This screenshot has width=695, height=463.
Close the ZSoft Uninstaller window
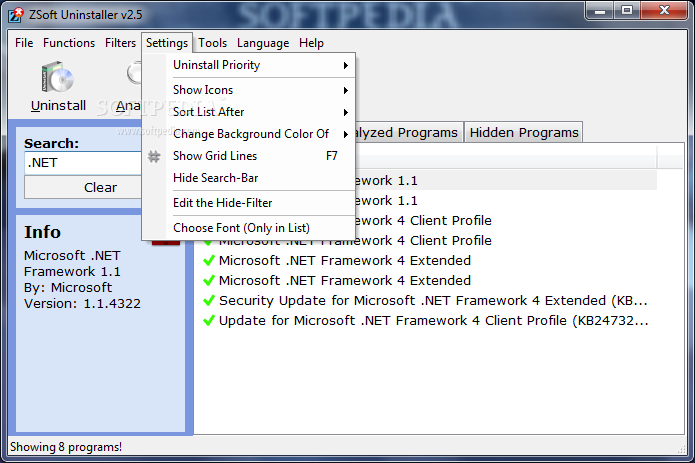[x=664, y=11]
